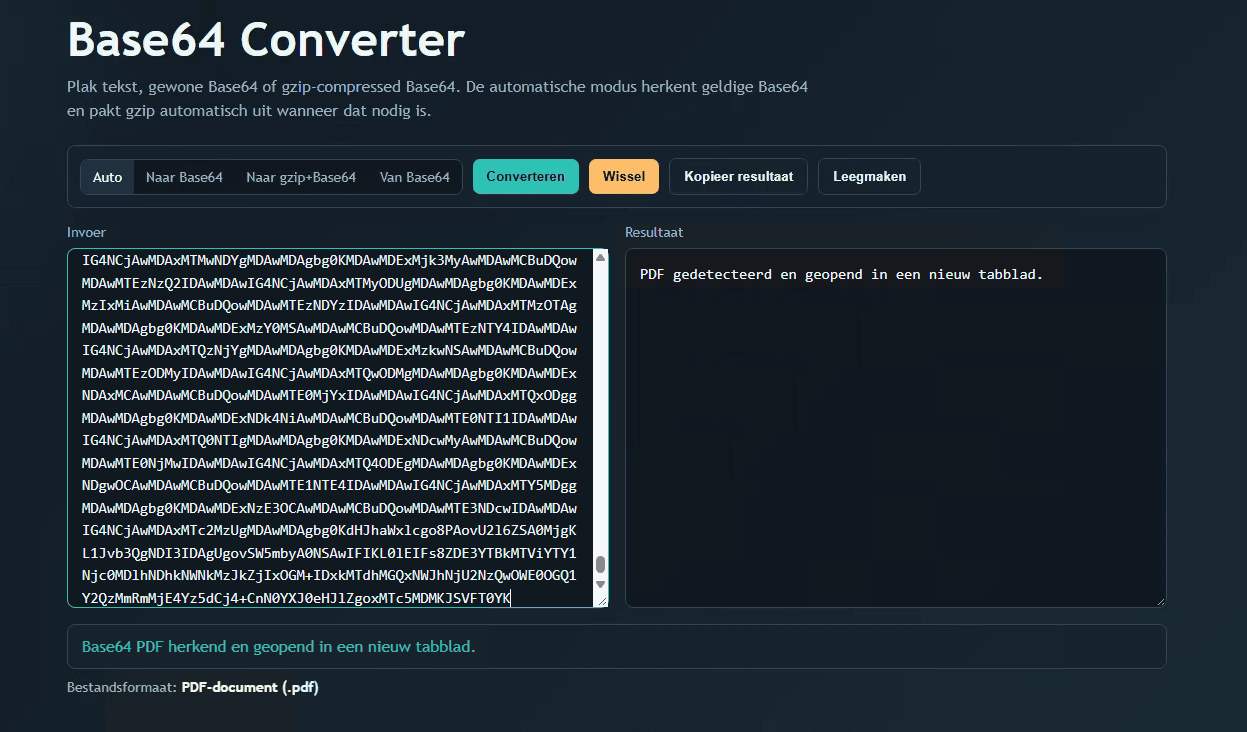Select the Auto mode tab
The image size is (1247, 732).
108,177
